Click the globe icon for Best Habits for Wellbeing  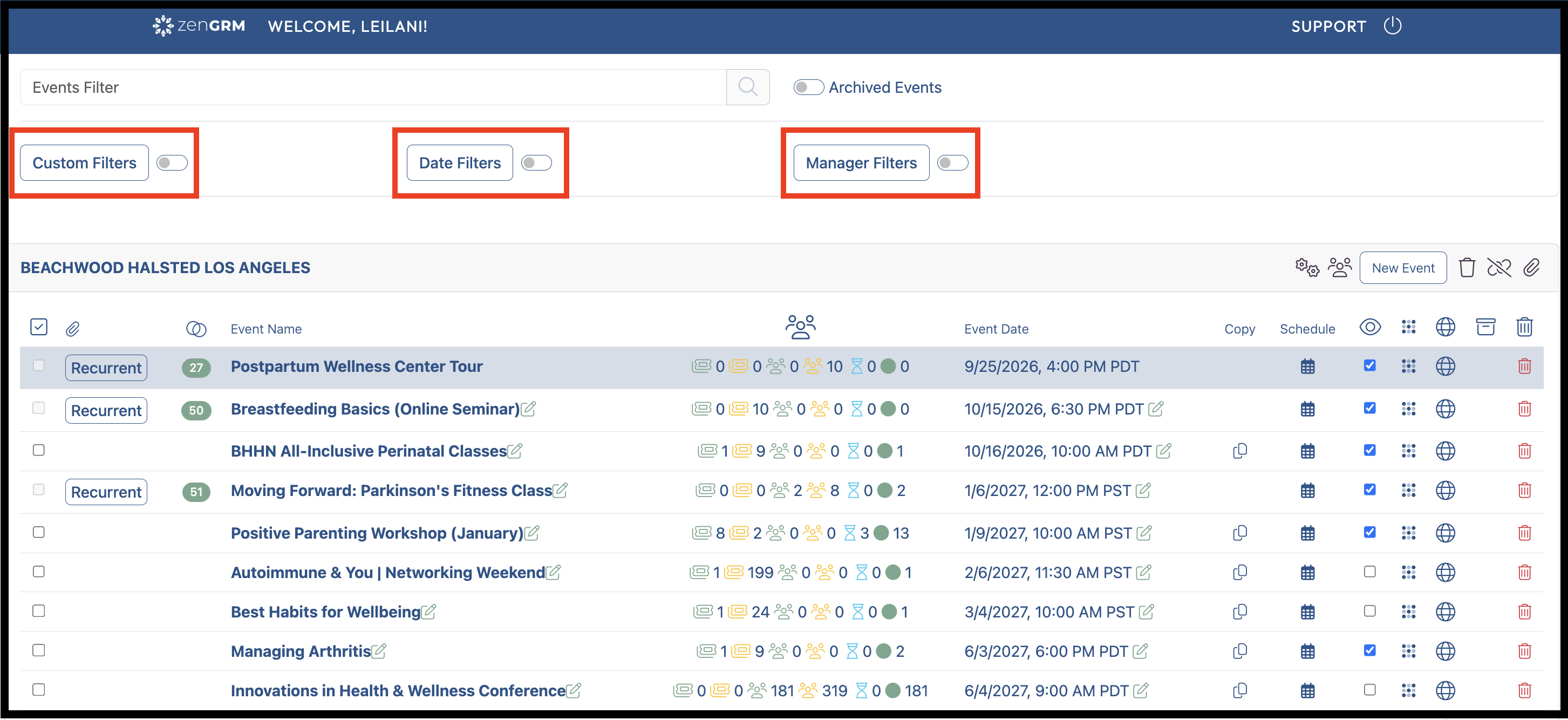(x=1445, y=612)
